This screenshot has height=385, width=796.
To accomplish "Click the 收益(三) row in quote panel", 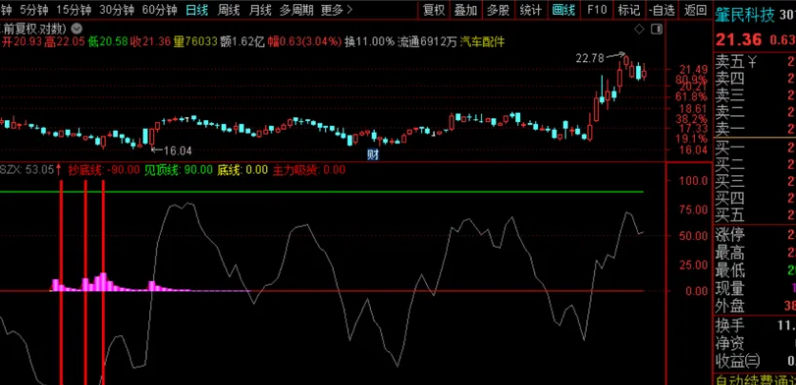I will (x=755, y=361).
